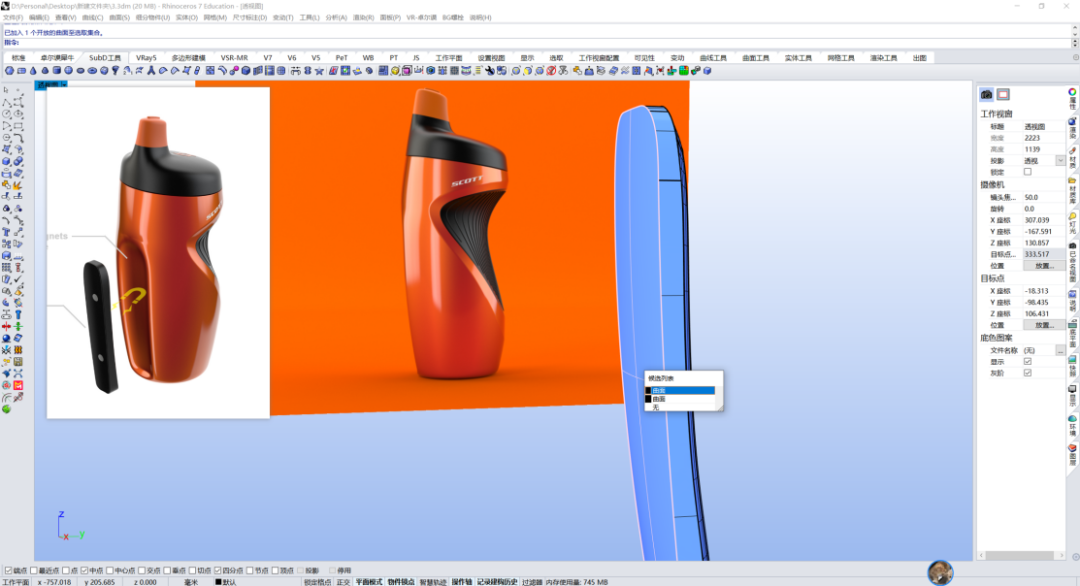Open the 分析(A) menu
This screenshot has height=586, width=1080.
tap(335, 17)
